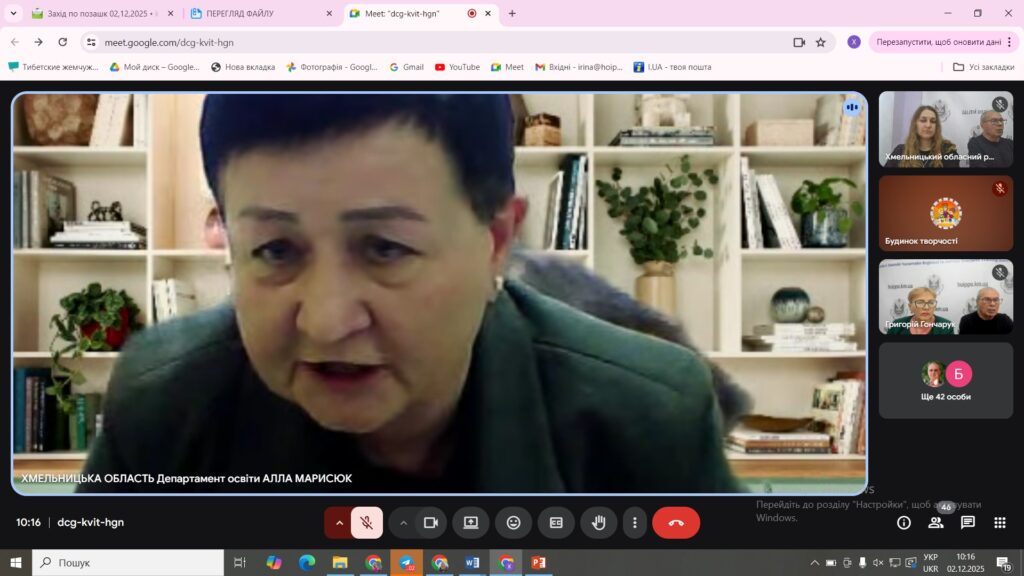
Task: Click the red leave call button
Action: [x=676, y=522]
